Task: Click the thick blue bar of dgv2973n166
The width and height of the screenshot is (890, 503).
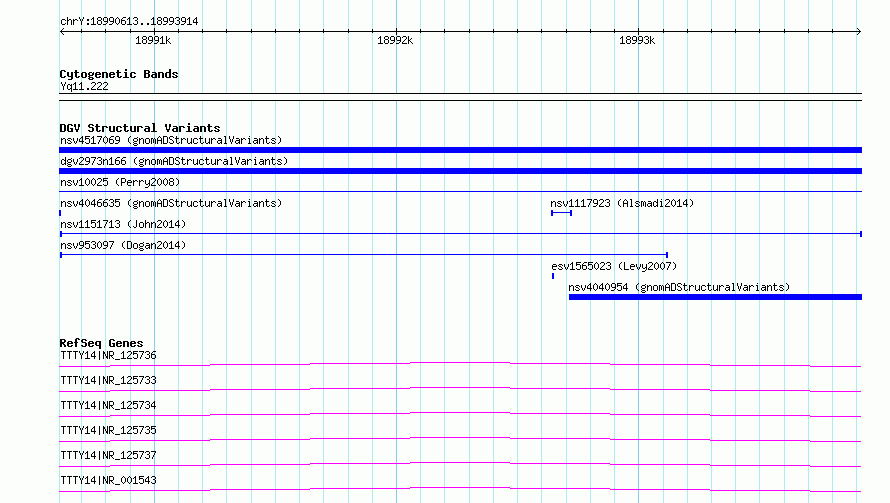Action: tap(460, 171)
